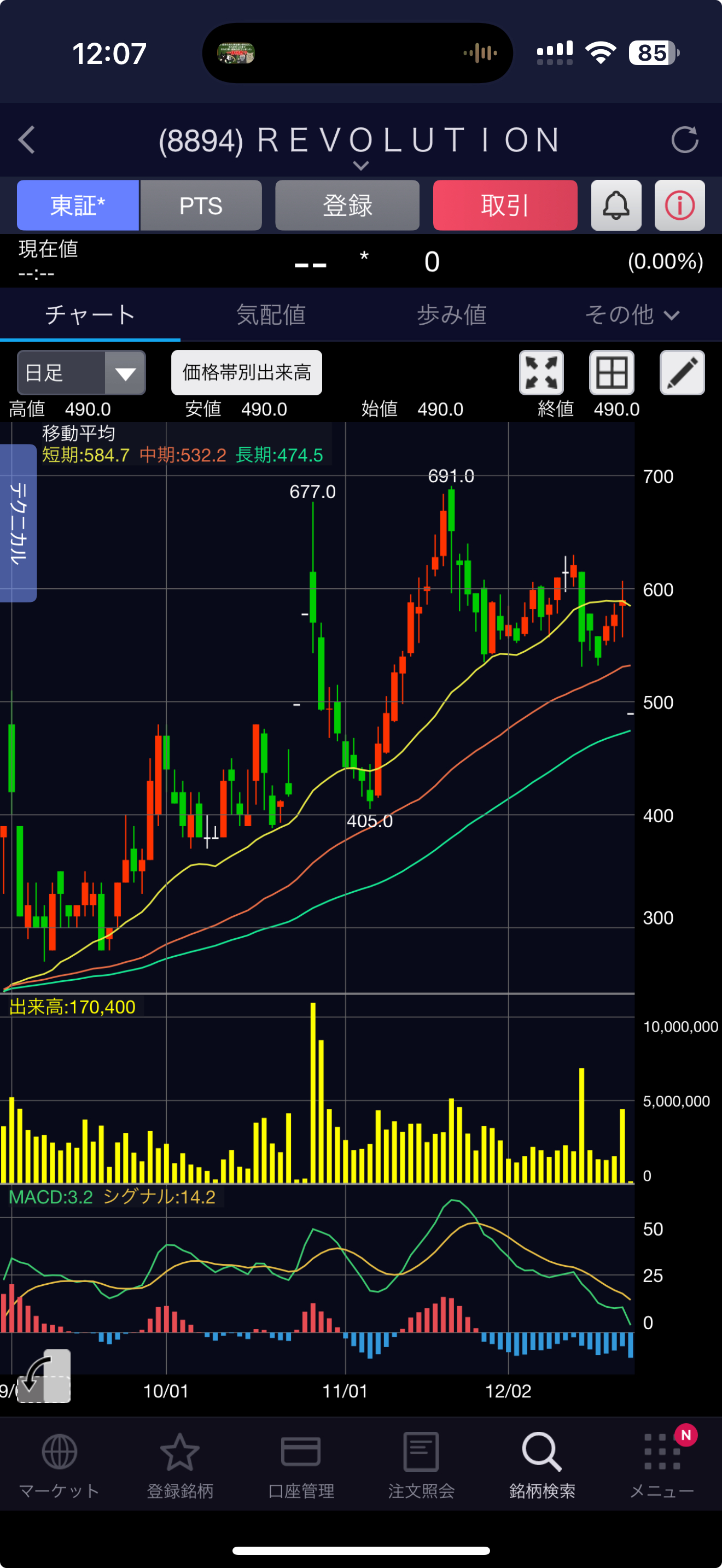Tap the MACD:3.2 indicator label
Screen dimensions: 722x1568
click(x=51, y=1197)
